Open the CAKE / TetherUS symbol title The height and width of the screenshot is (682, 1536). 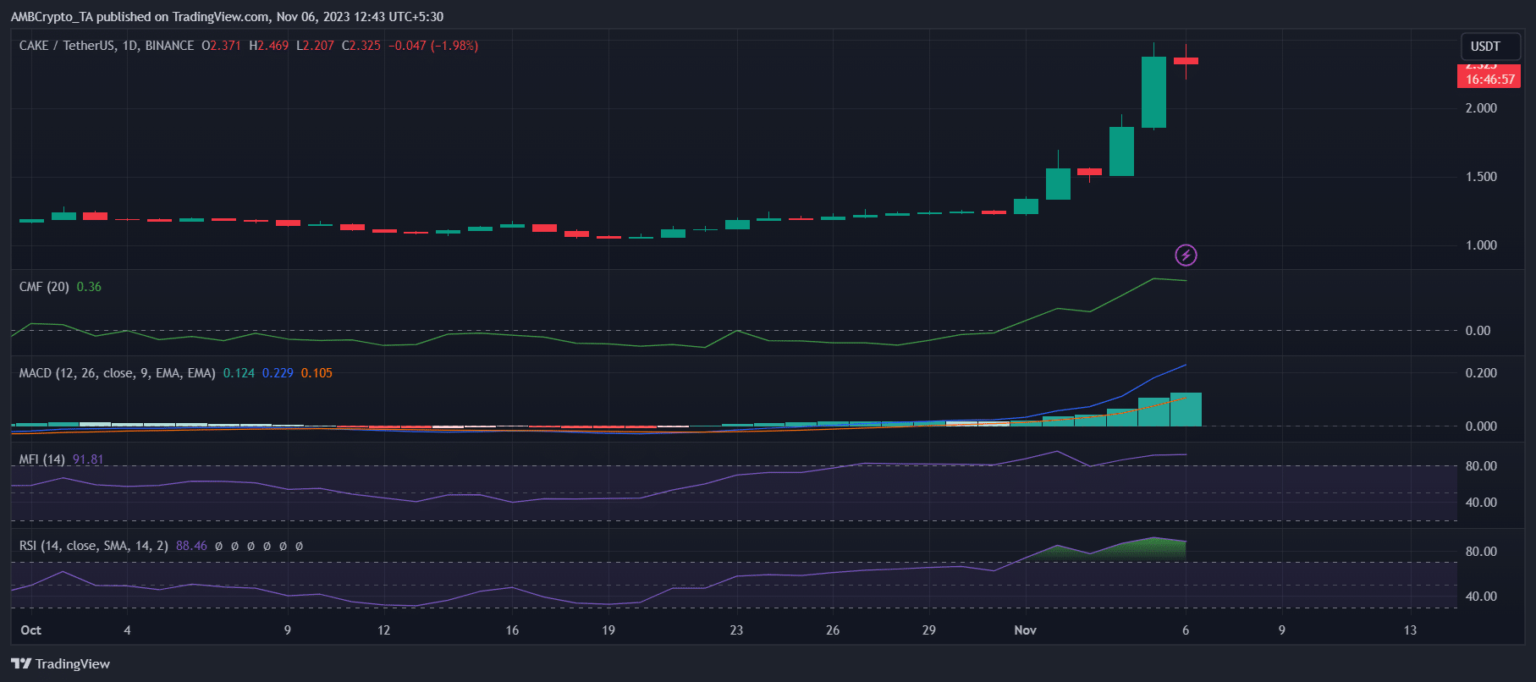[x=65, y=45]
